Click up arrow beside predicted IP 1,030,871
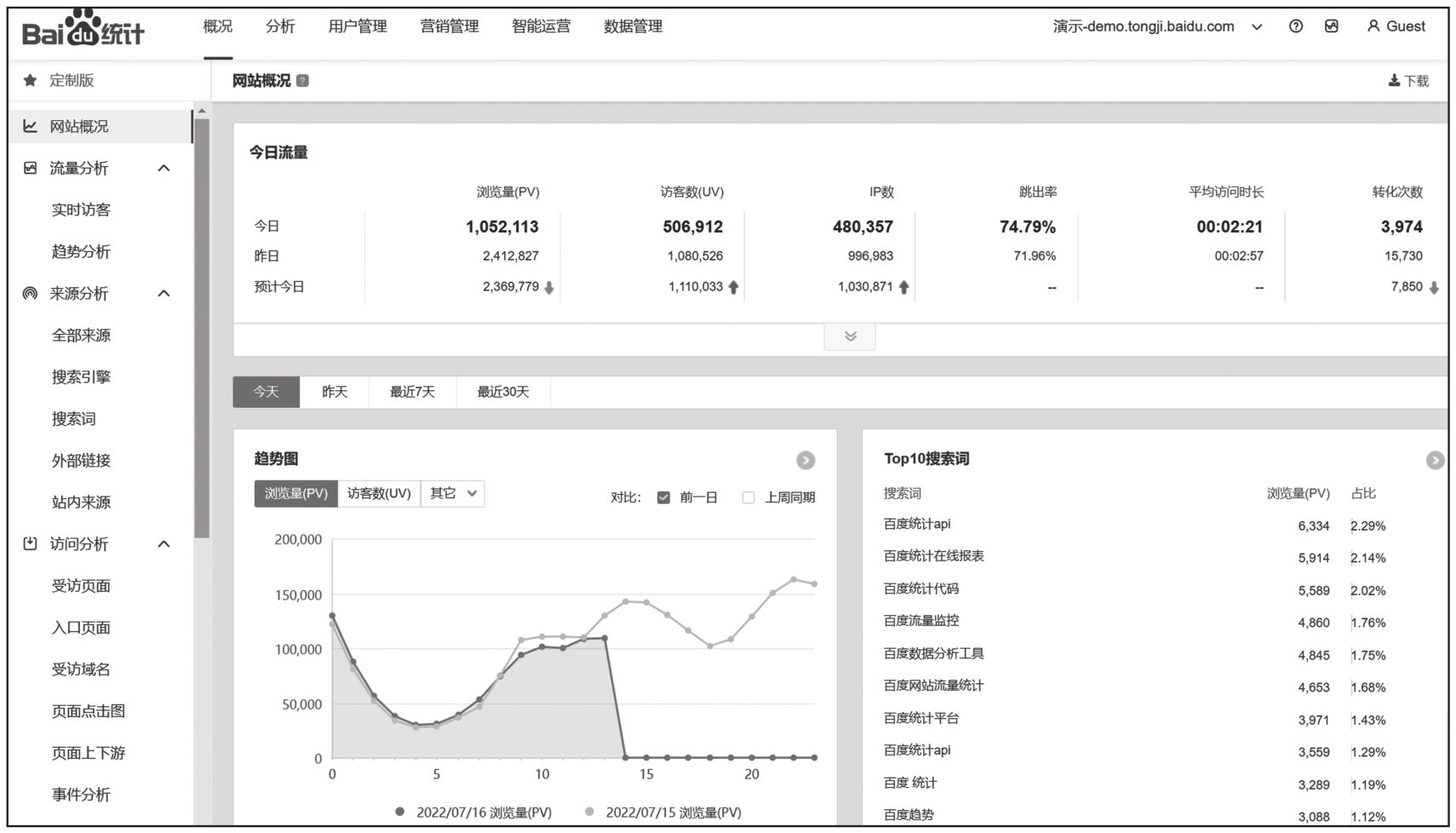 click(903, 288)
